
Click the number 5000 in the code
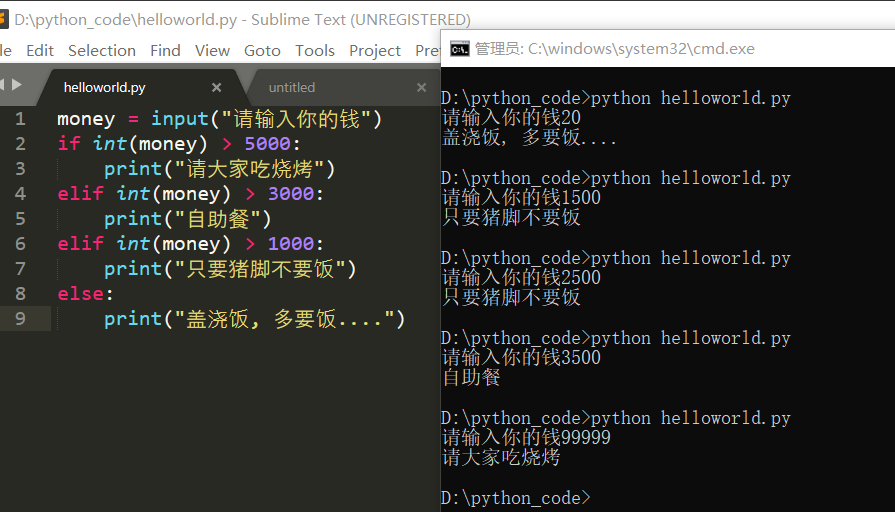(x=268, y=144)
